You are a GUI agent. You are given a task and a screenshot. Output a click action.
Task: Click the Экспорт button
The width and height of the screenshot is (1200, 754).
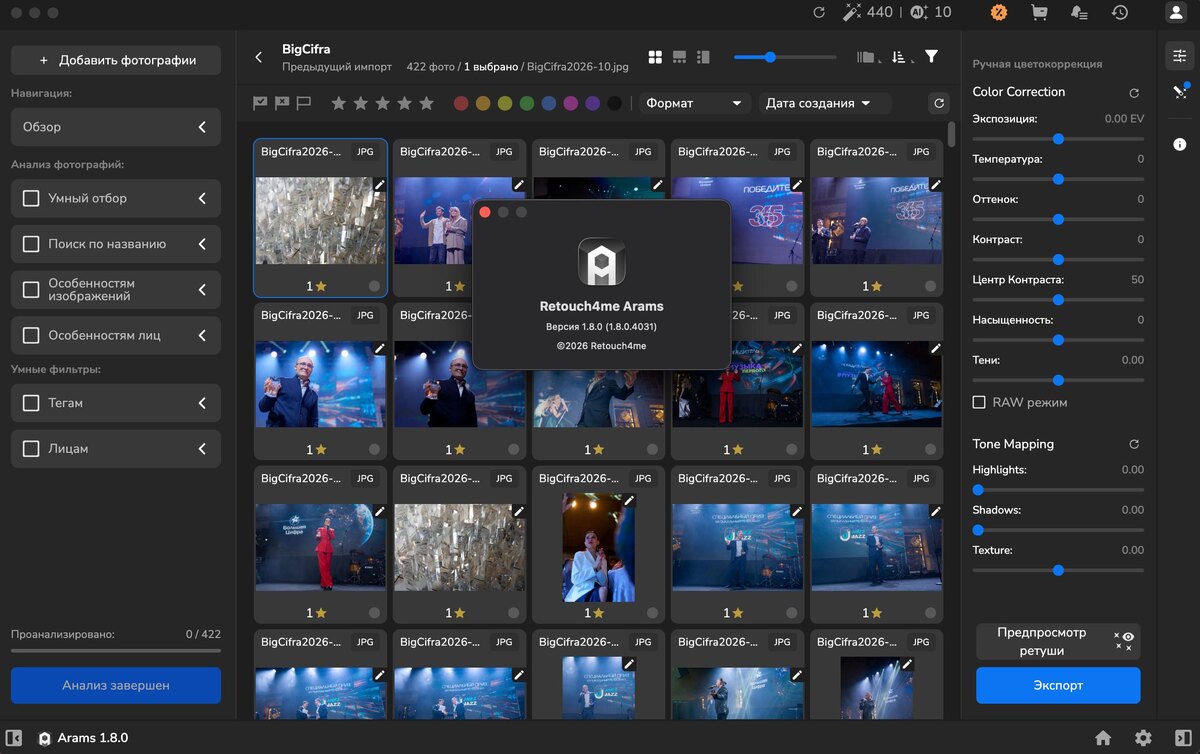pos(1058,685)
